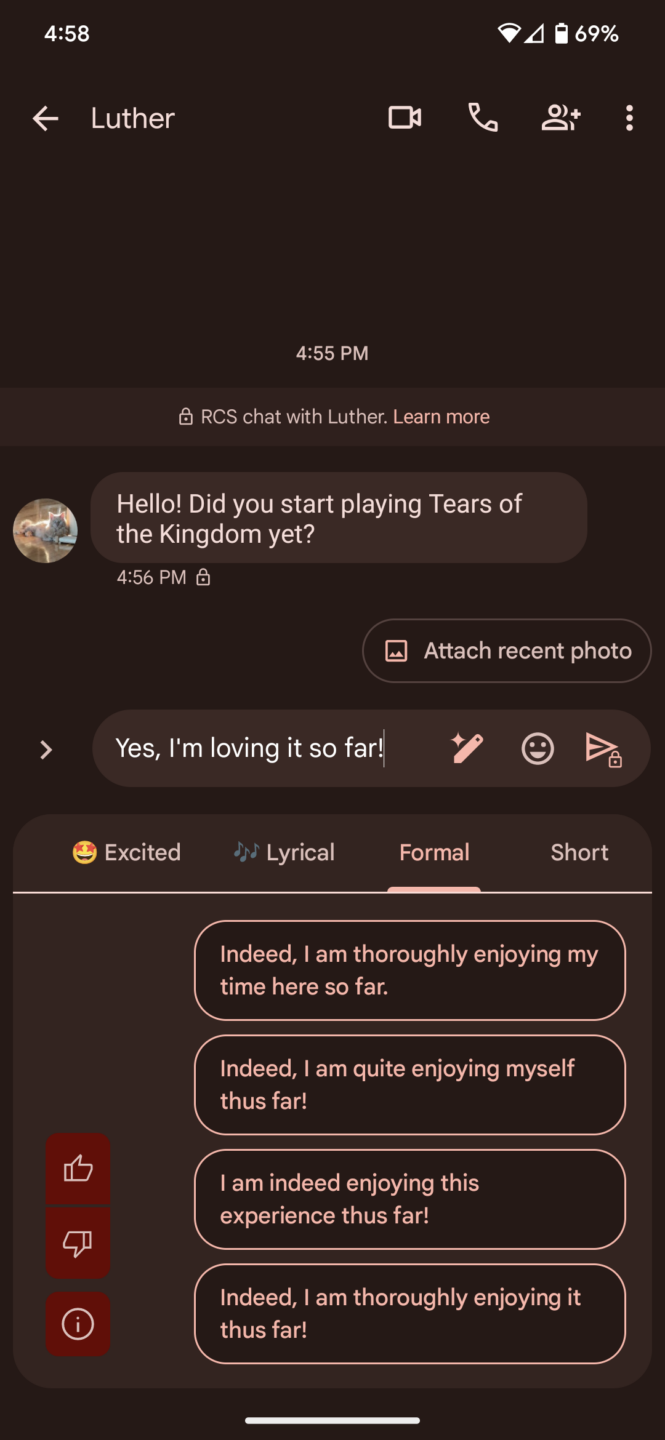Tap the info icon about suggestions
The height and width of the screenshot is (1440, 665).
click(77, 1324)
